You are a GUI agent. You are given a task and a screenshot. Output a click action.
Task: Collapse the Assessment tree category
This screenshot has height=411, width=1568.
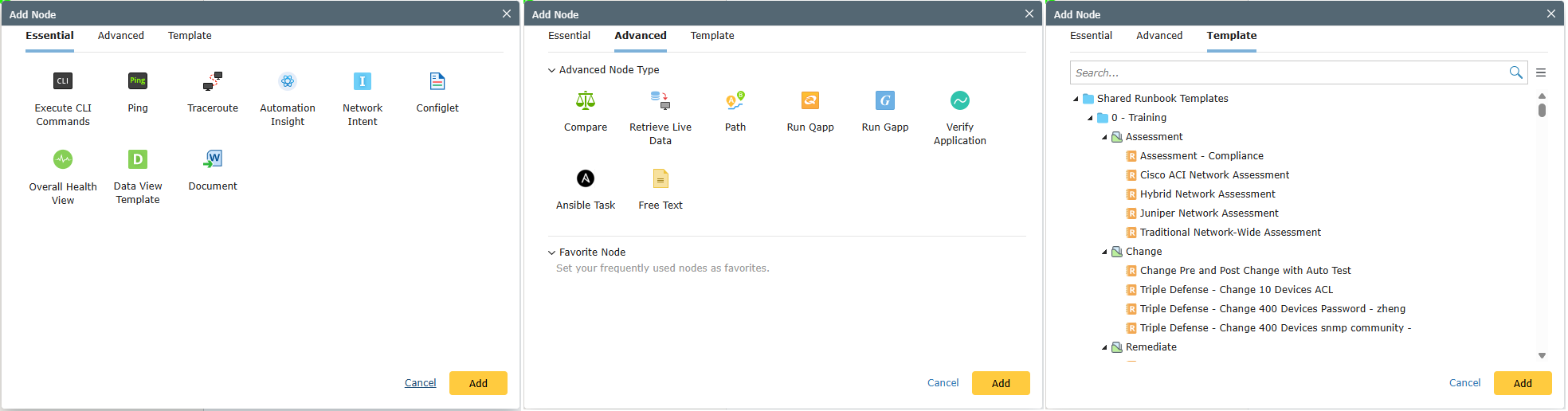[1104, 137]
